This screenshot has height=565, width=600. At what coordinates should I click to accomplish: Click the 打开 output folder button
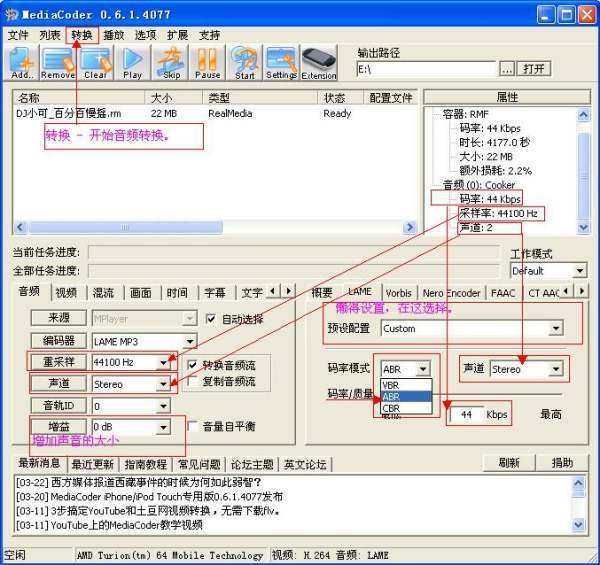pyautogui.click(x=534, y=69)
